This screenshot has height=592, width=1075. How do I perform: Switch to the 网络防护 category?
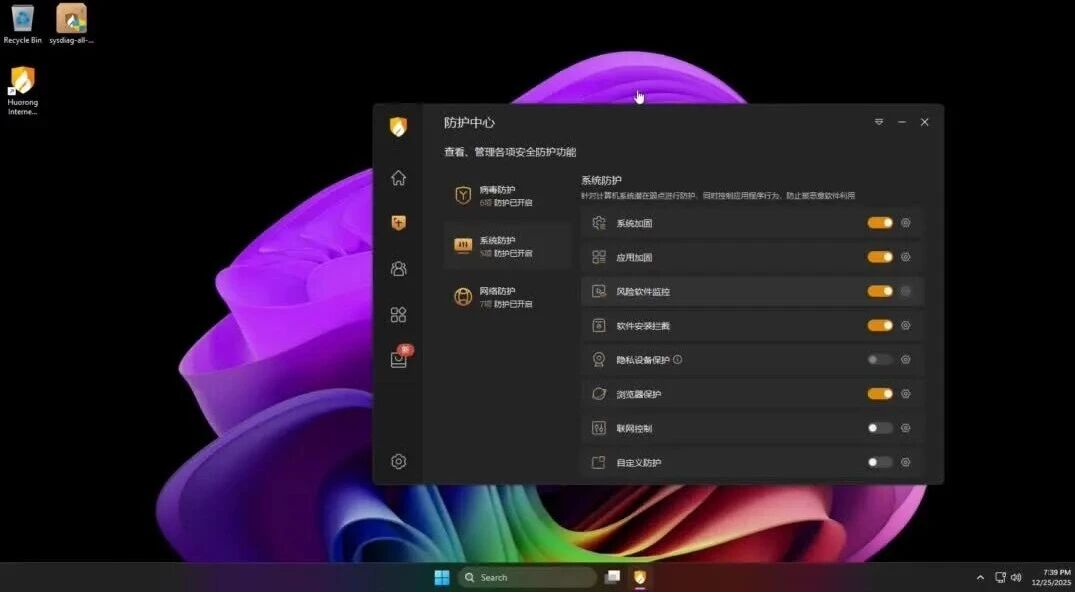coord(507,297)
